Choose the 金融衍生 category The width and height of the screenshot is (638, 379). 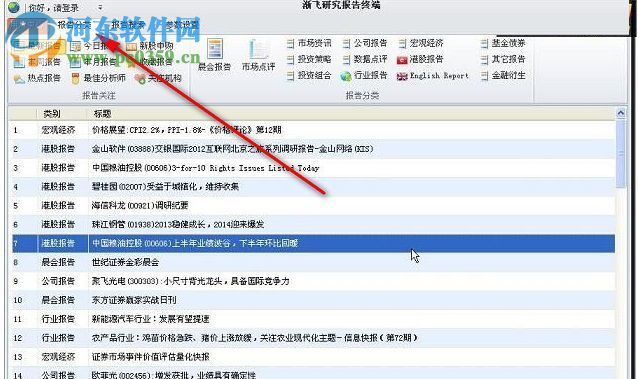[x=503, y=76]
